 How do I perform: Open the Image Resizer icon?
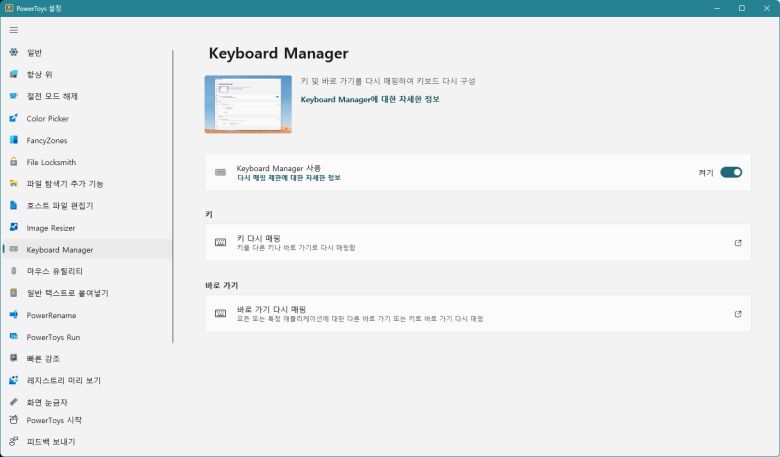[13, 228]
